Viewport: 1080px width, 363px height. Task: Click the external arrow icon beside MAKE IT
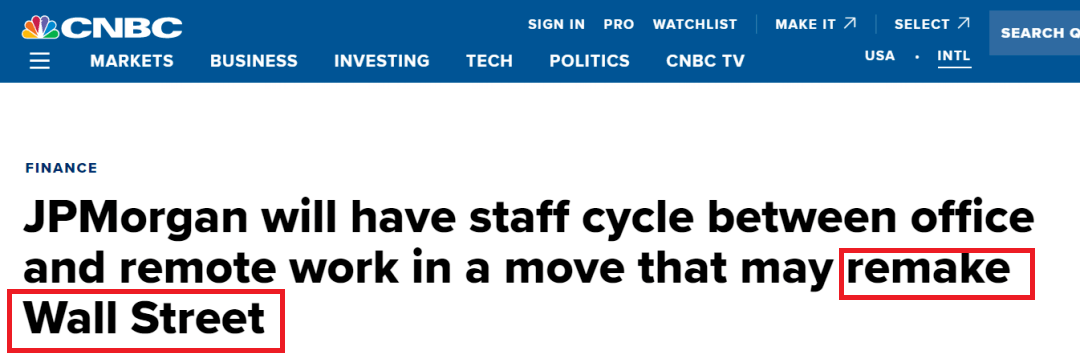tap(850, 23)
